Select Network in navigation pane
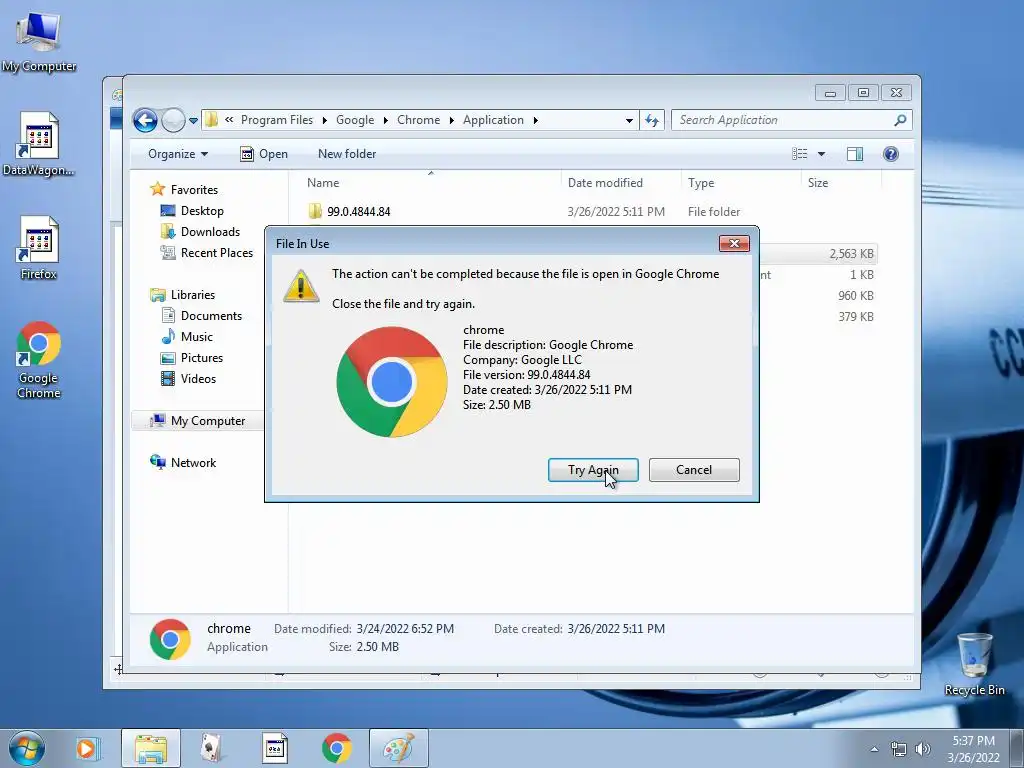Viewport: 1024px width, 768px height. (x=193, y=462)
